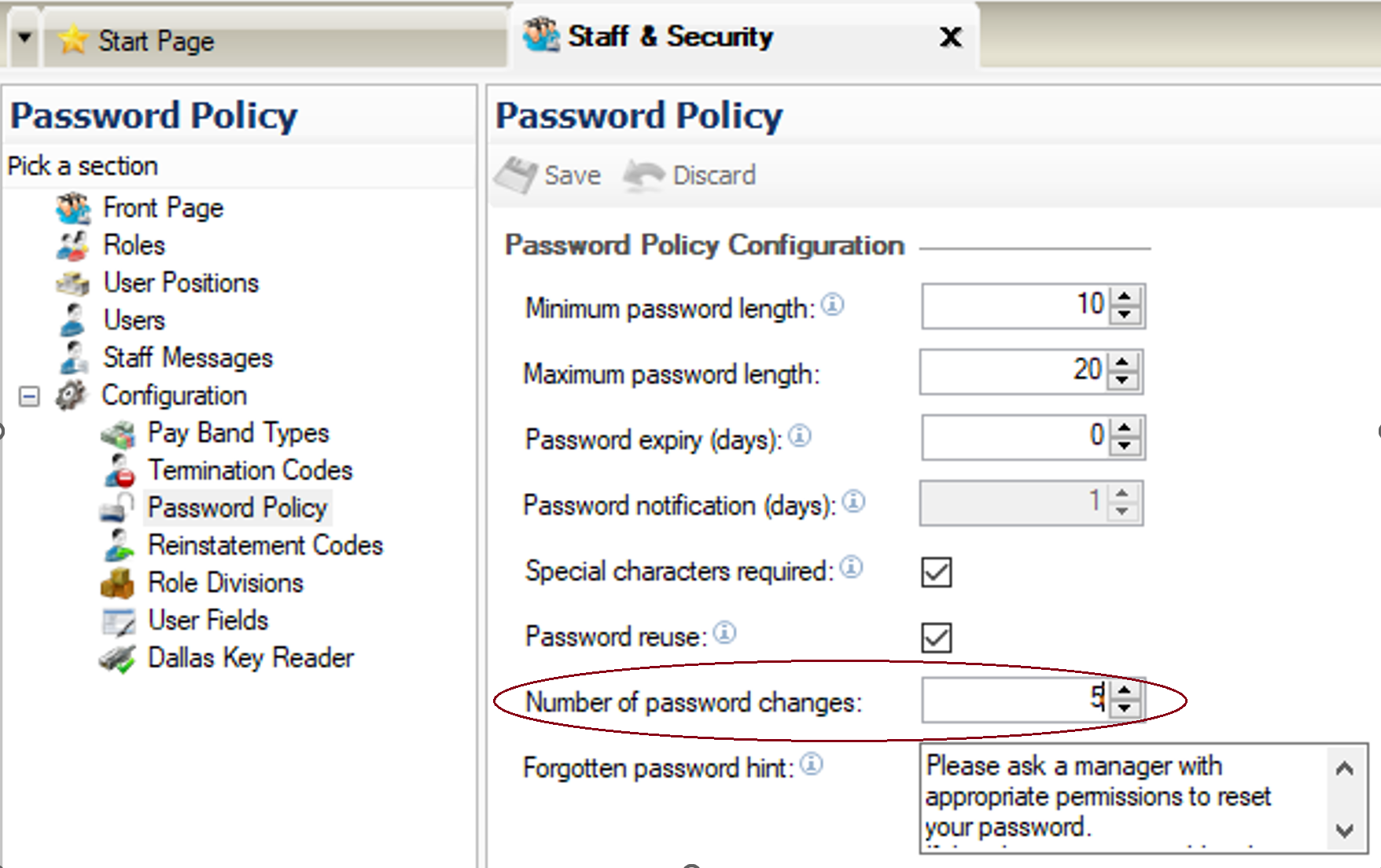Click the Termination Codes icon

[x=119, y=471]
